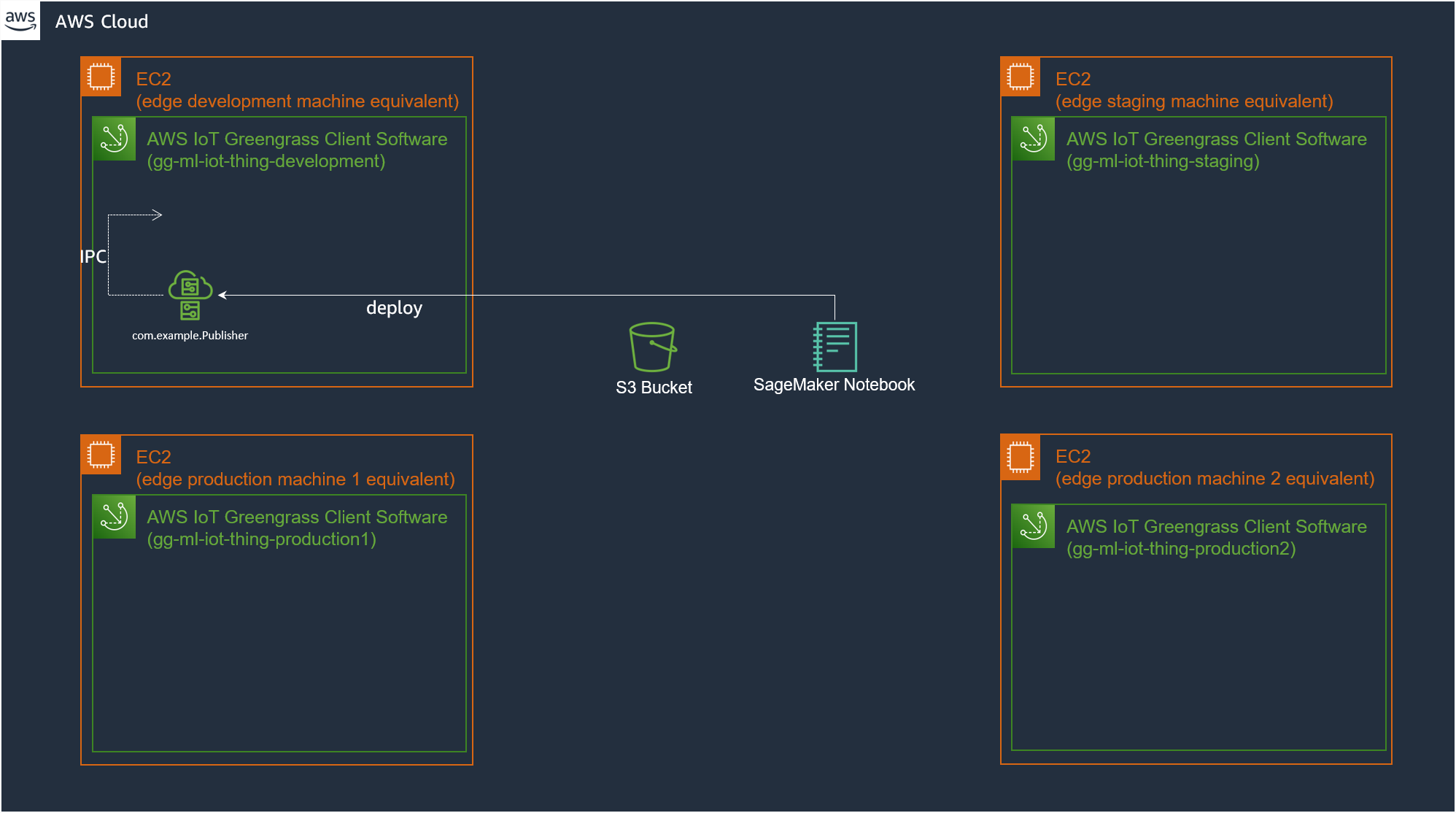The image size is (1456, 813).
Task: Click the com.example.Publisher component icon
Action: point(190,295)
